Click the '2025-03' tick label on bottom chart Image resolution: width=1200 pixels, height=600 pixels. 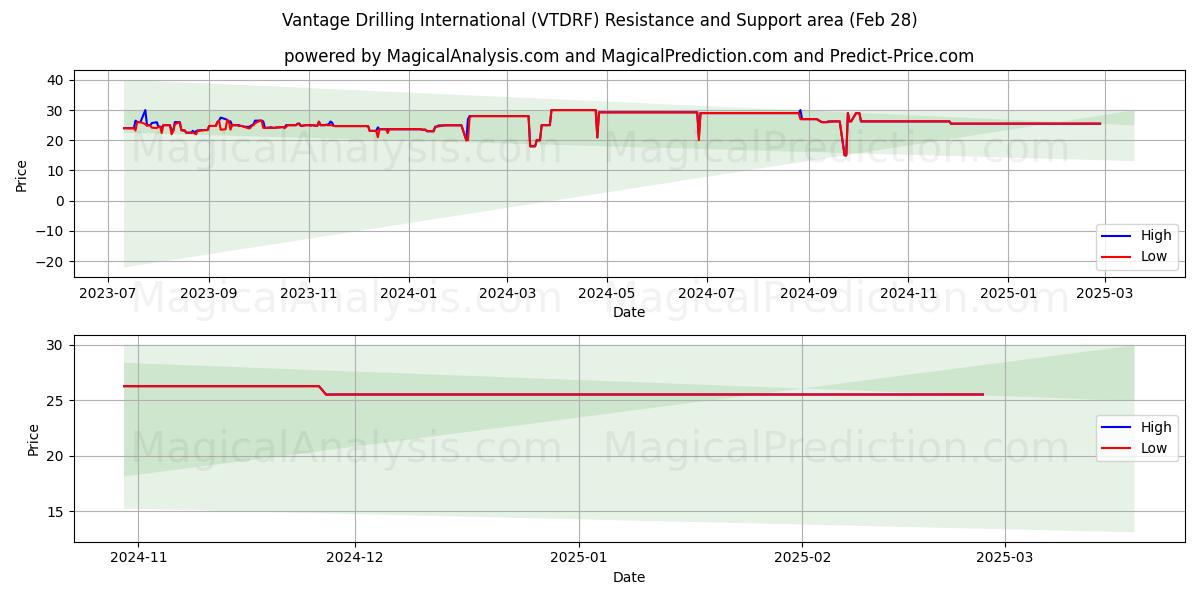tap(1005, 559)
